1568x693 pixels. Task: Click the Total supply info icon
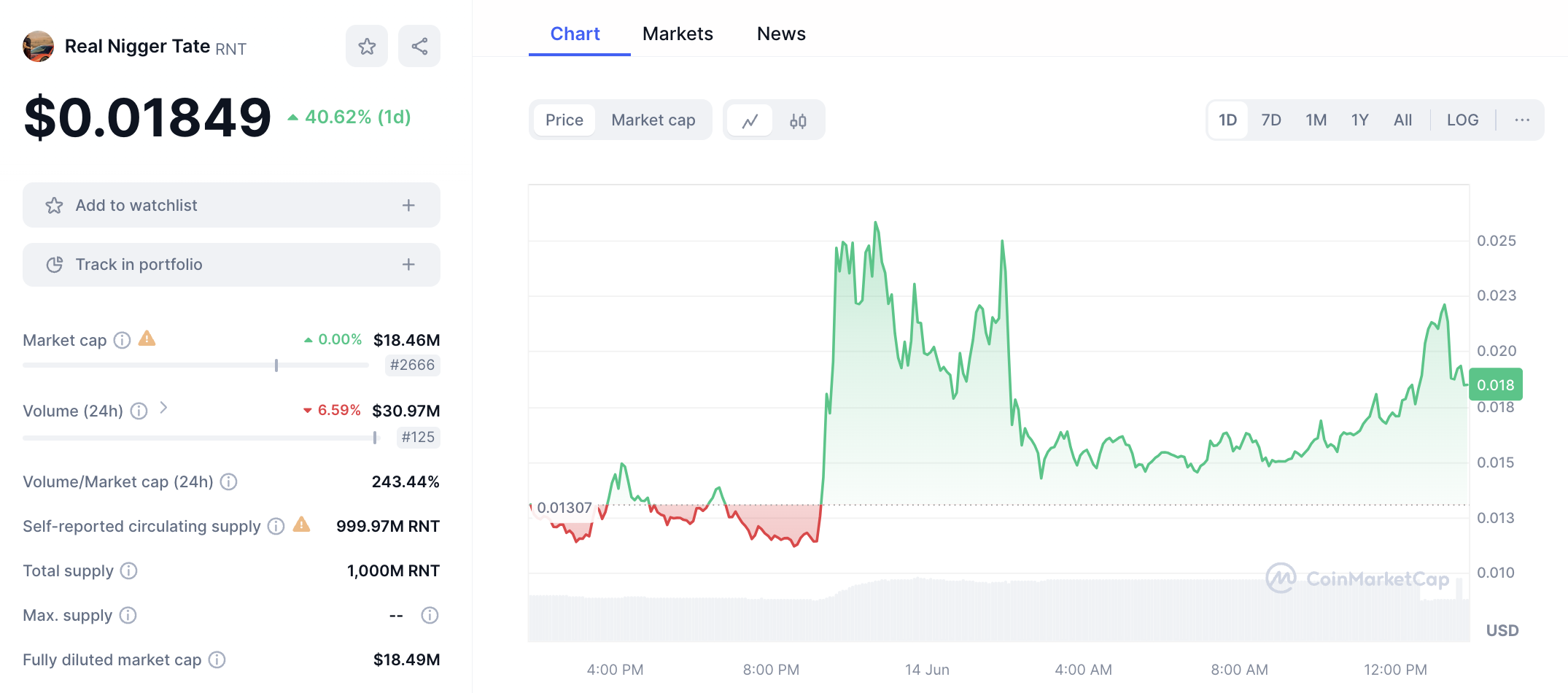(x=128, y=570)
